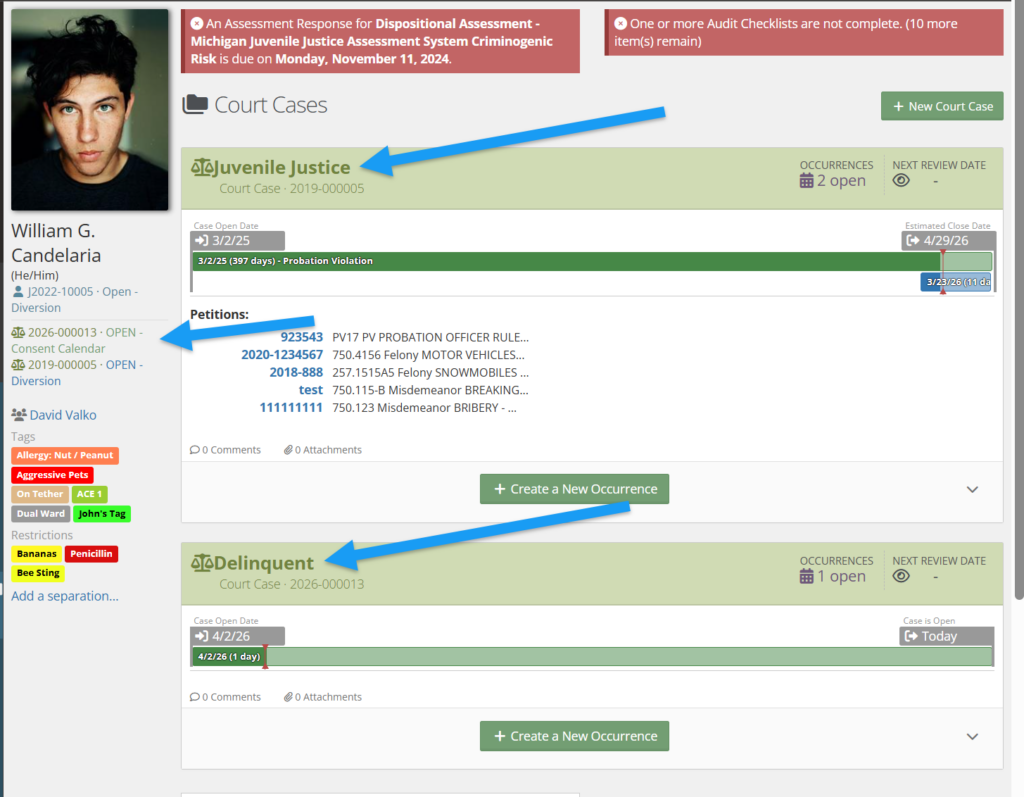Create a New Occurrence under Delinquent case
This screenshot has width=1024, height=797.
574,736
